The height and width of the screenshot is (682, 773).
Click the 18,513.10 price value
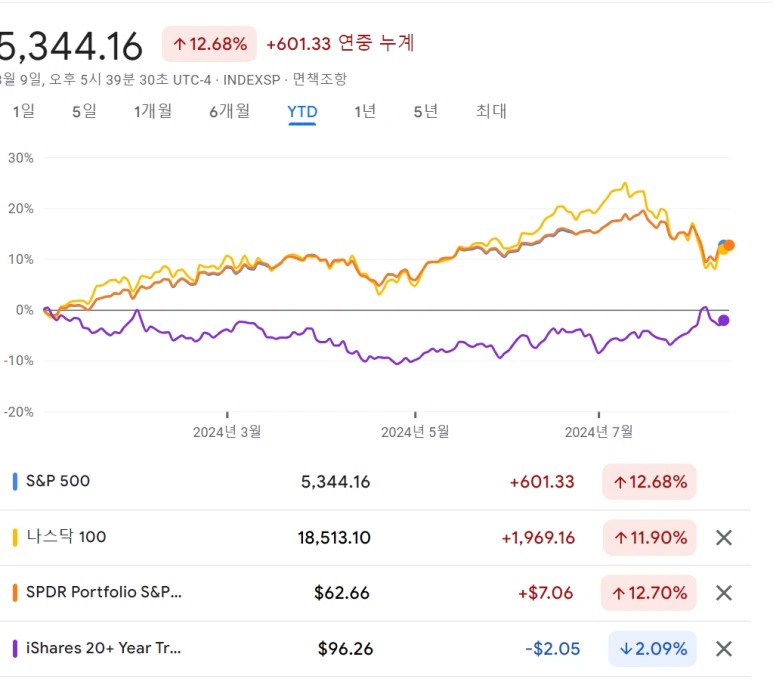(x=334, y=538)
